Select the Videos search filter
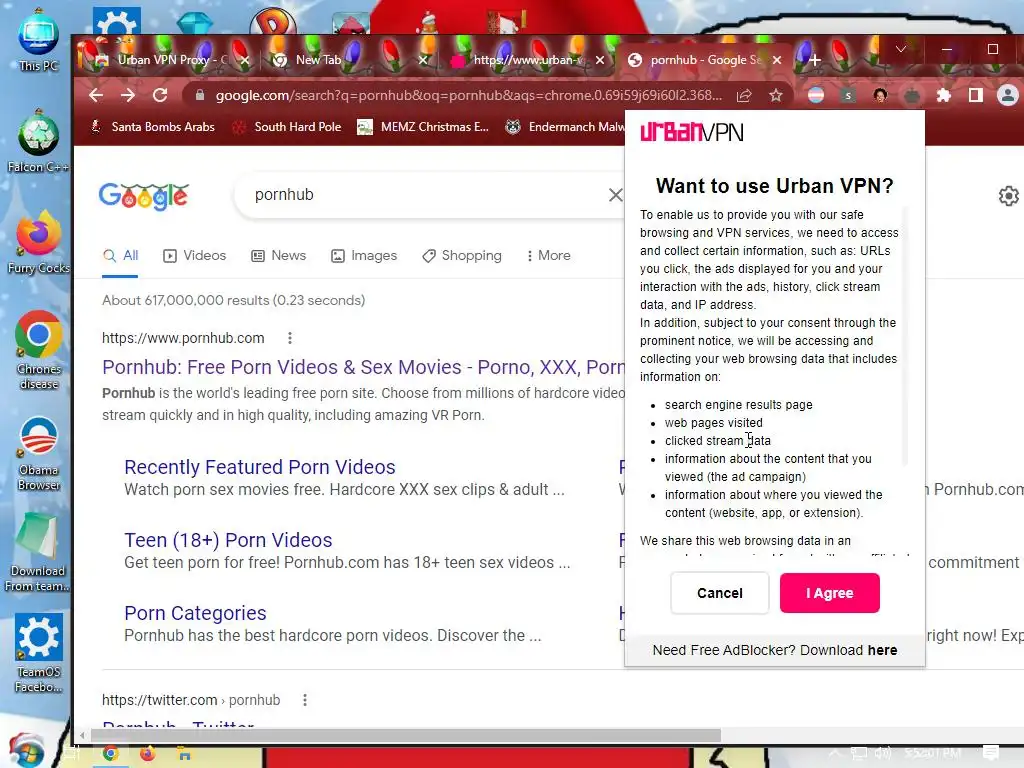This screenshot has height=768, width=1024. click(x=195, y=255)
